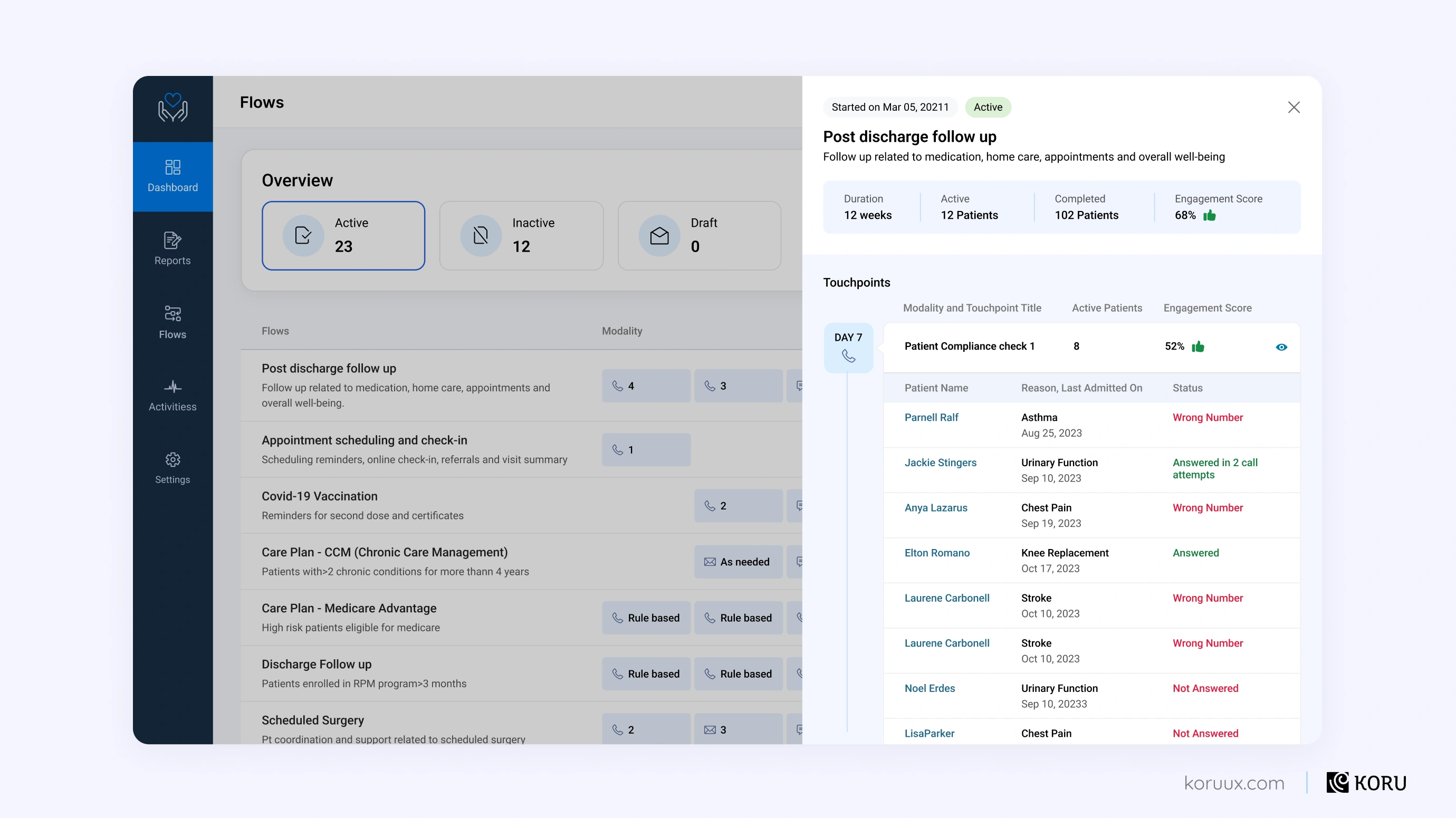Click phone chip 3 for Post discharge follow up
This screenshot has height=818, width=1456.
[x=738, y=386]
